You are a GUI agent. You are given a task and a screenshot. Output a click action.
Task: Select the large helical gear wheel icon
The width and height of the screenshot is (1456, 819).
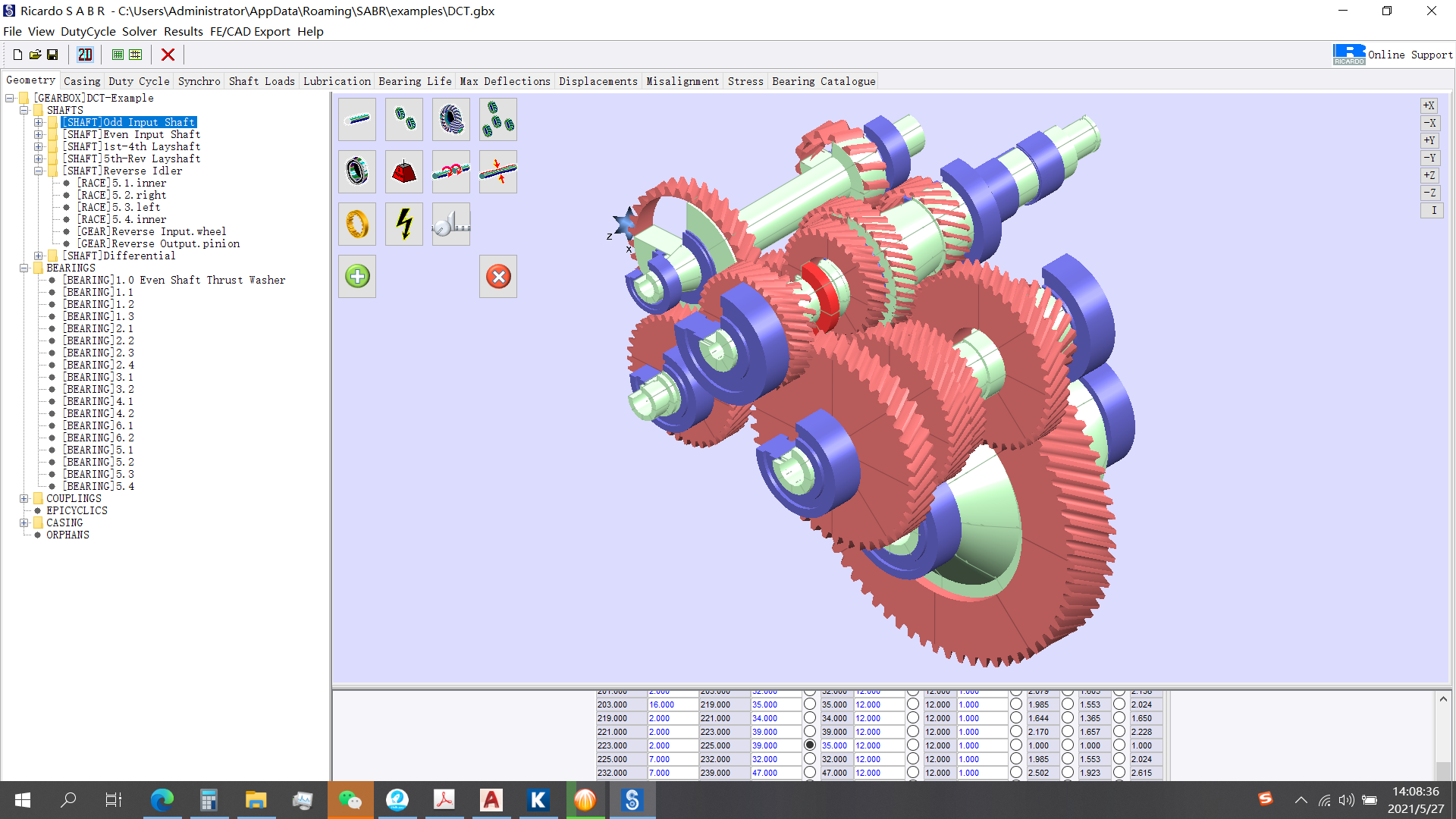tap(451, 119)
